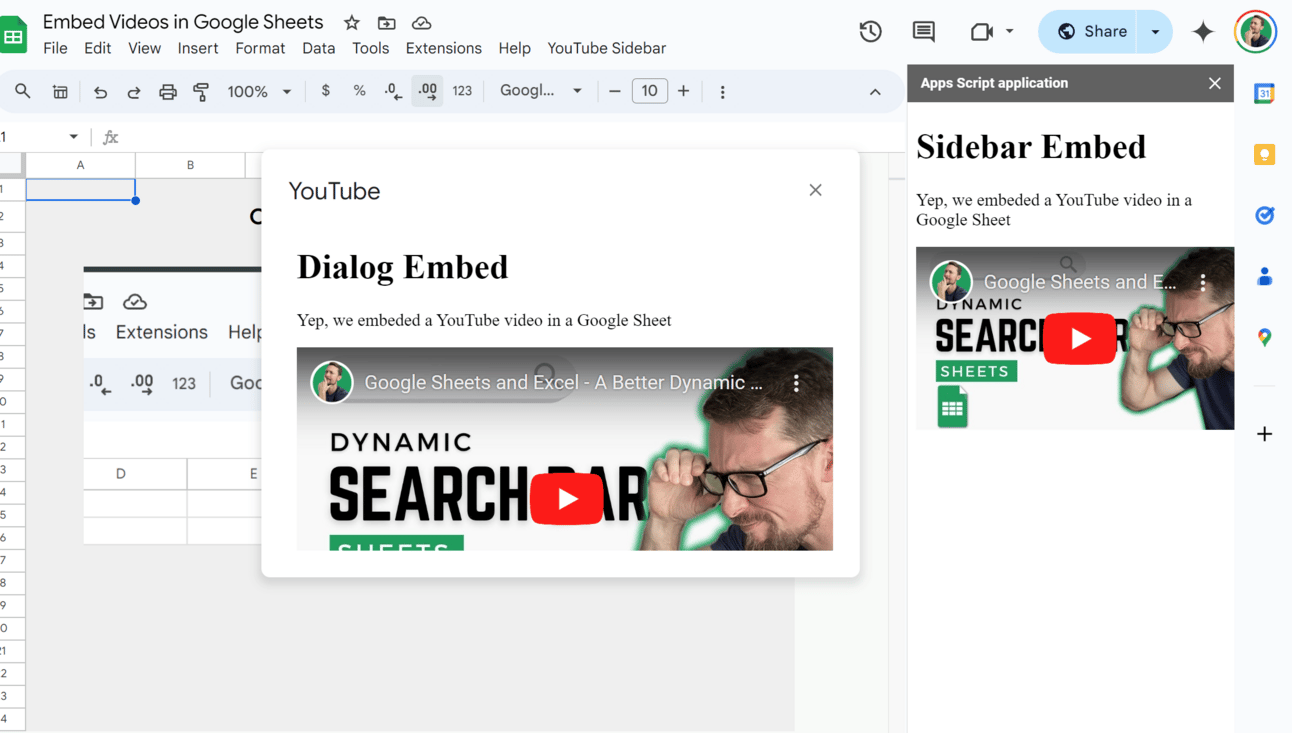Image resolution: width=1292 pixels, height=733 pixels.
Task: Check the cloud save status icon
Action: [x=421, y=22]
